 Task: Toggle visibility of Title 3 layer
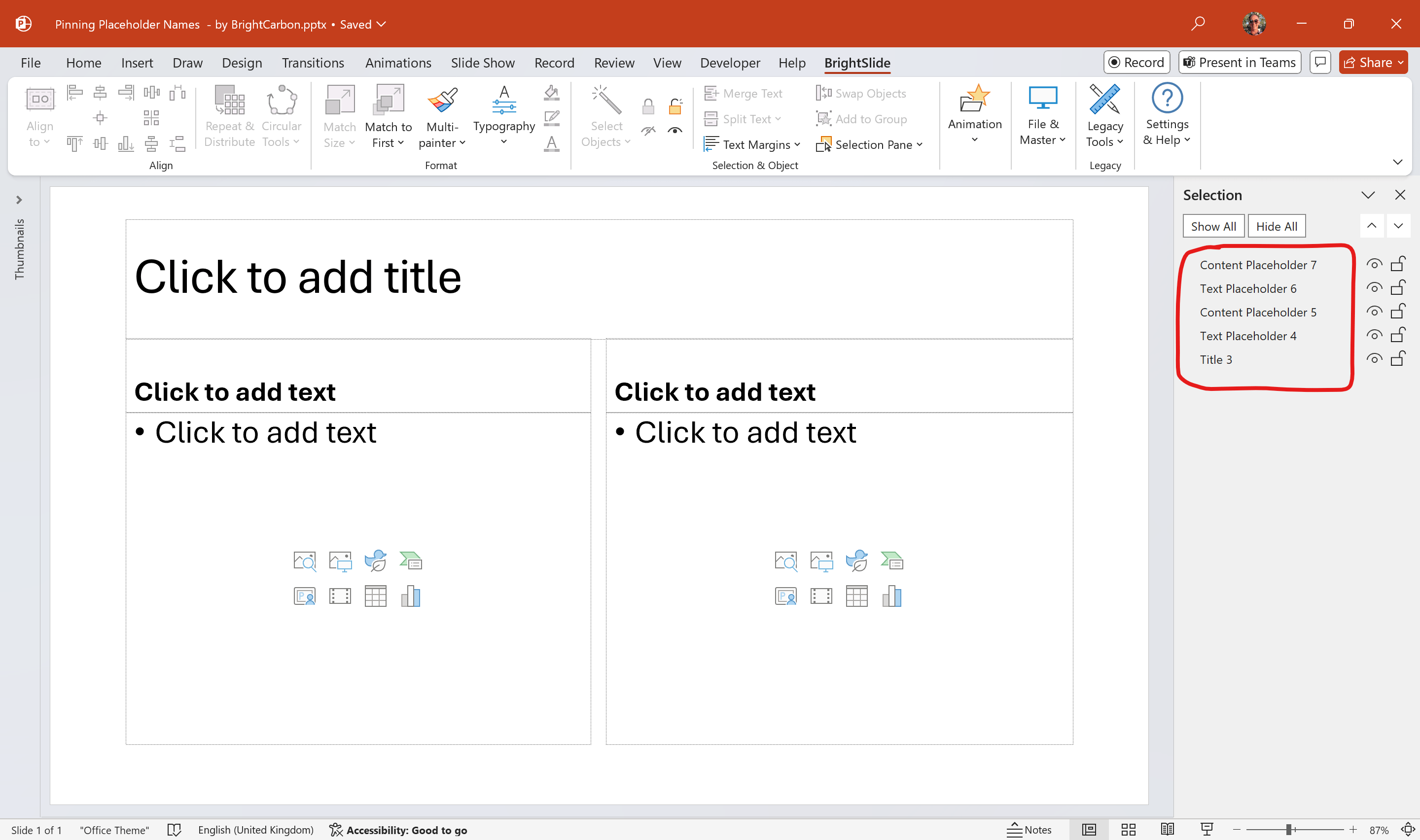pos(1374,358)
